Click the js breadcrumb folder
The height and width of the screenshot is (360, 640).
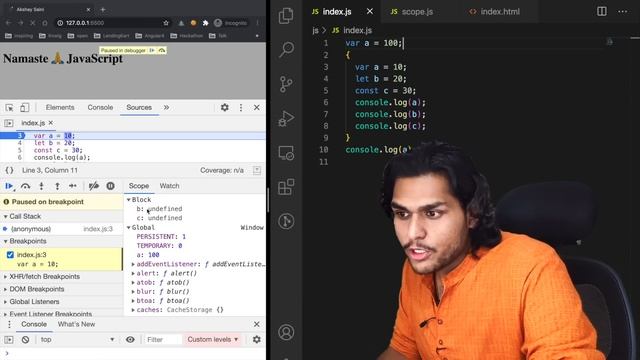coord(315,30)
